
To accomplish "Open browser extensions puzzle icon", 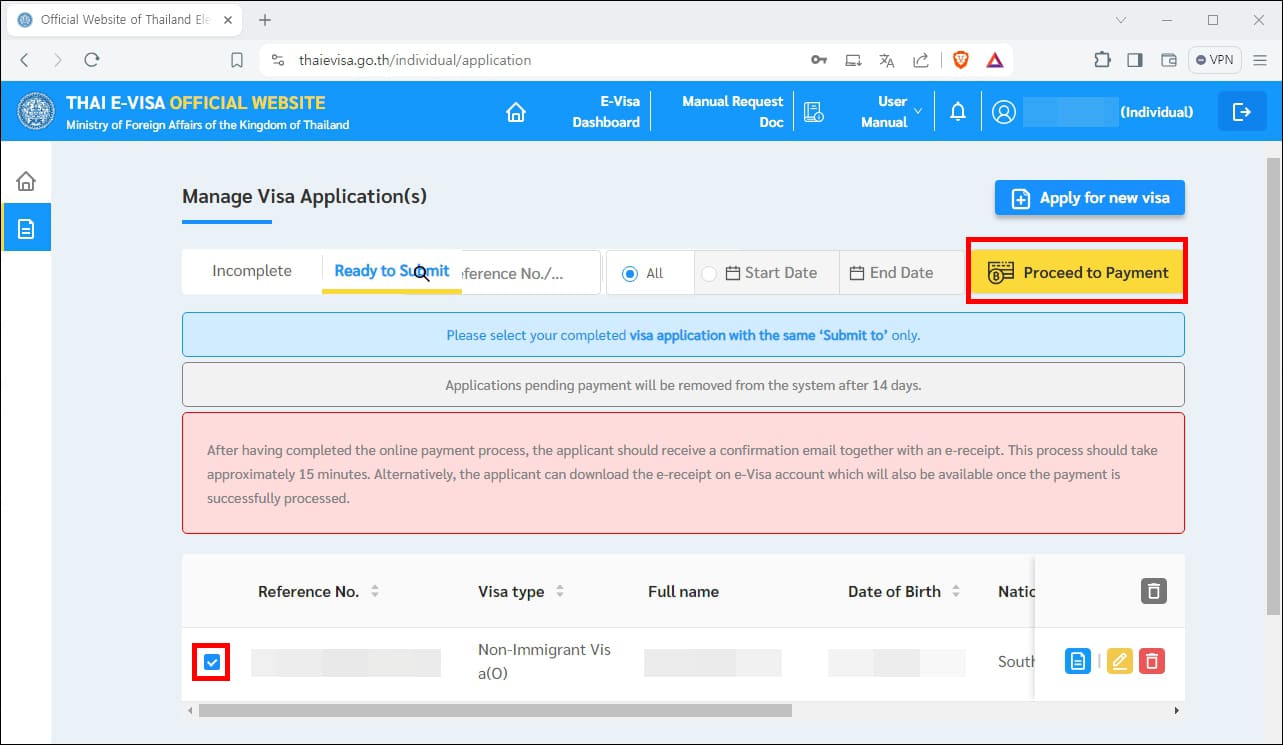I will click(1102, 60).
